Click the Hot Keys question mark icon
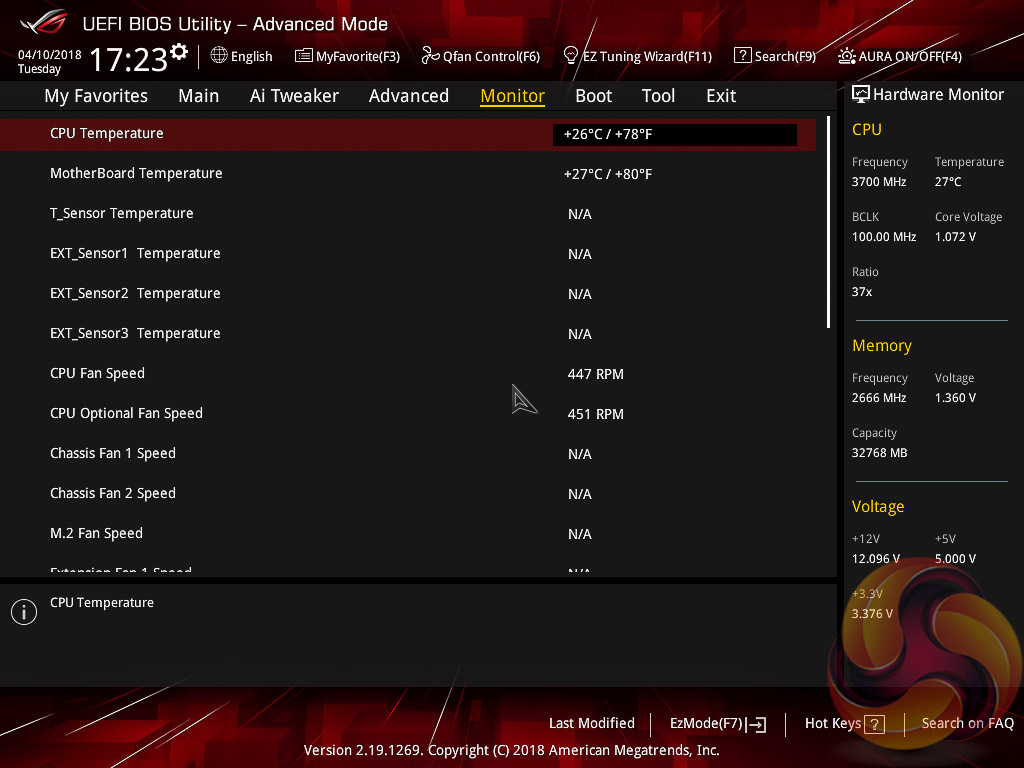1024x768 pixels. 874,724
